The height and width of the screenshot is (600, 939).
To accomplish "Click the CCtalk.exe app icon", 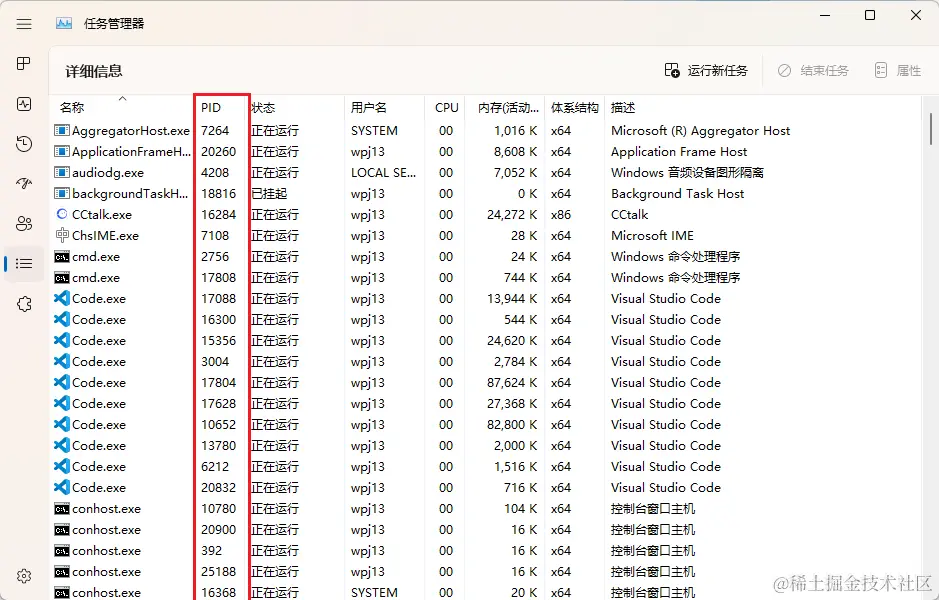I will (x=62, y=214).
